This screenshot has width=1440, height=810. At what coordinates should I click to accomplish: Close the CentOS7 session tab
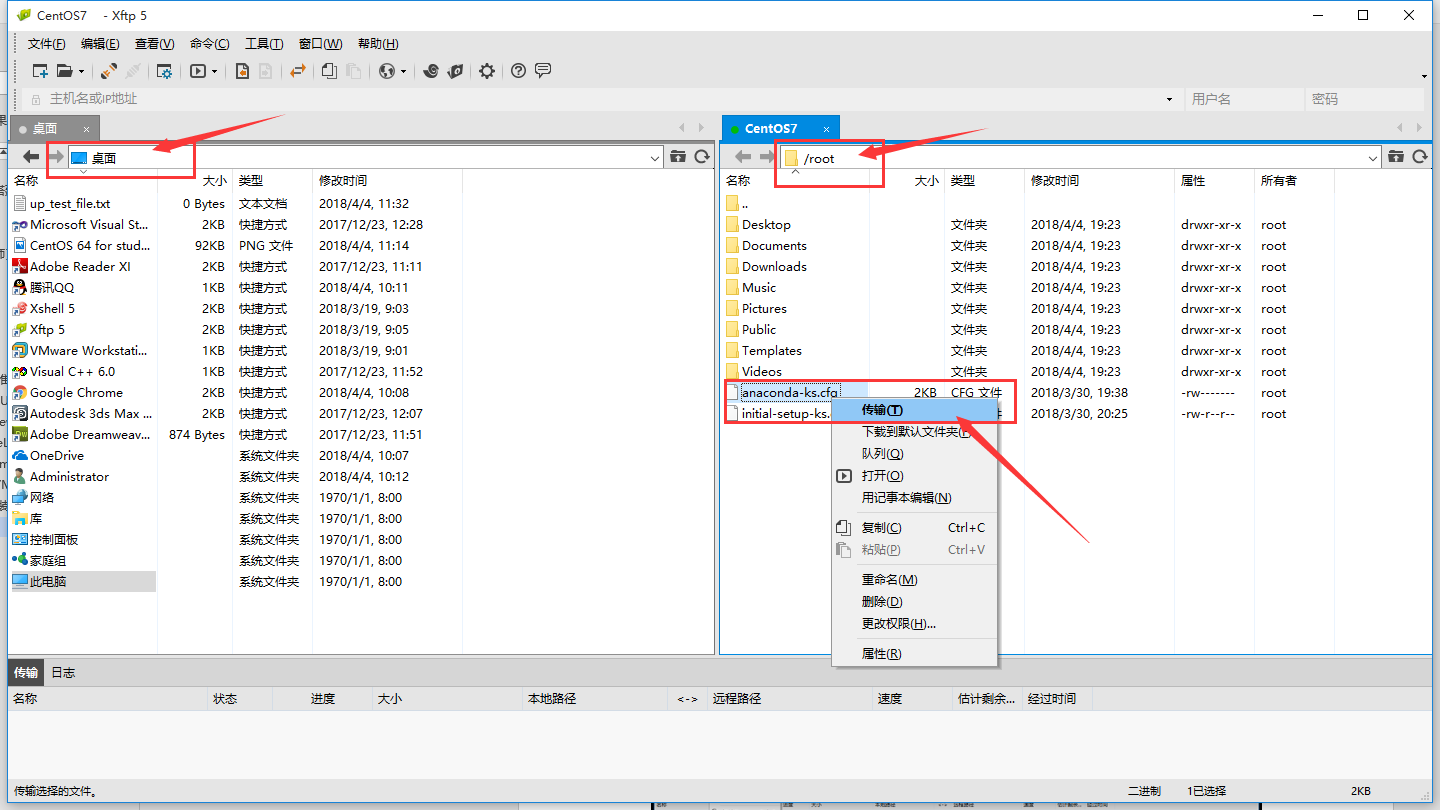(x=826, y=129)
